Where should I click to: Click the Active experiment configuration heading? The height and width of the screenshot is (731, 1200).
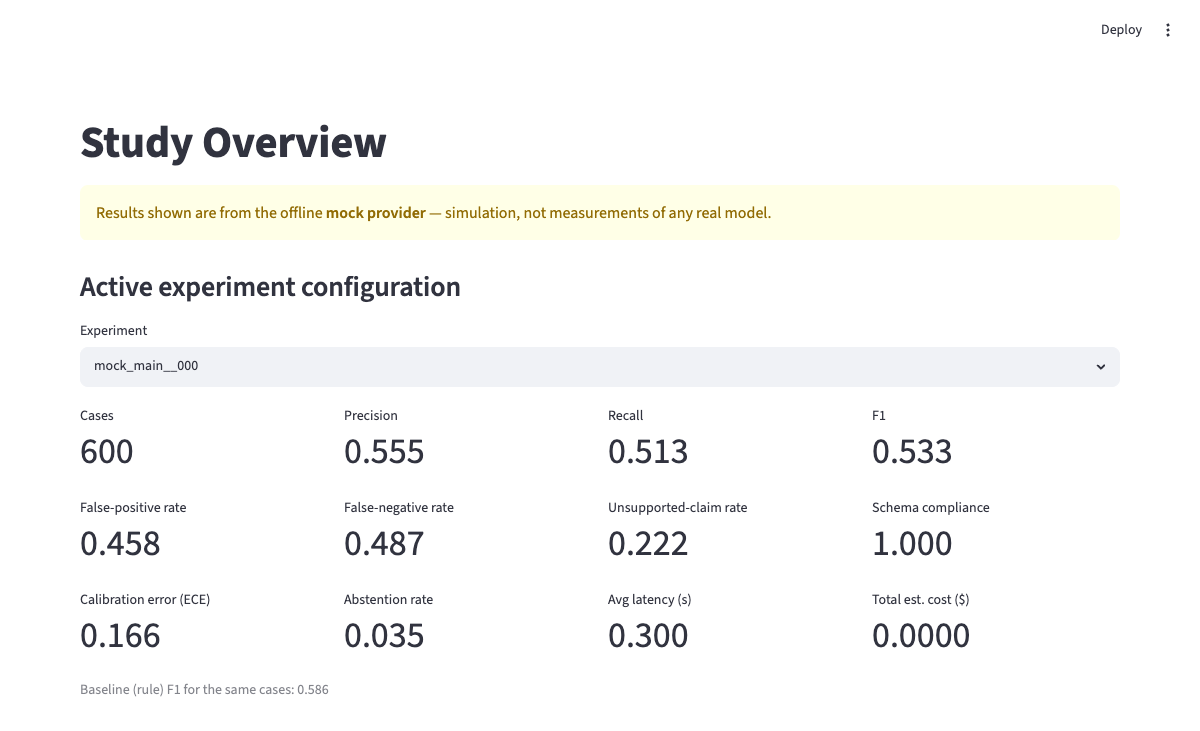coord(270,287)
